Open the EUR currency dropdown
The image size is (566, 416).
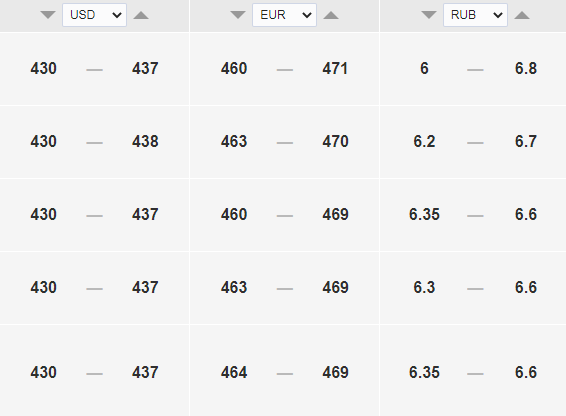(284, 15)
